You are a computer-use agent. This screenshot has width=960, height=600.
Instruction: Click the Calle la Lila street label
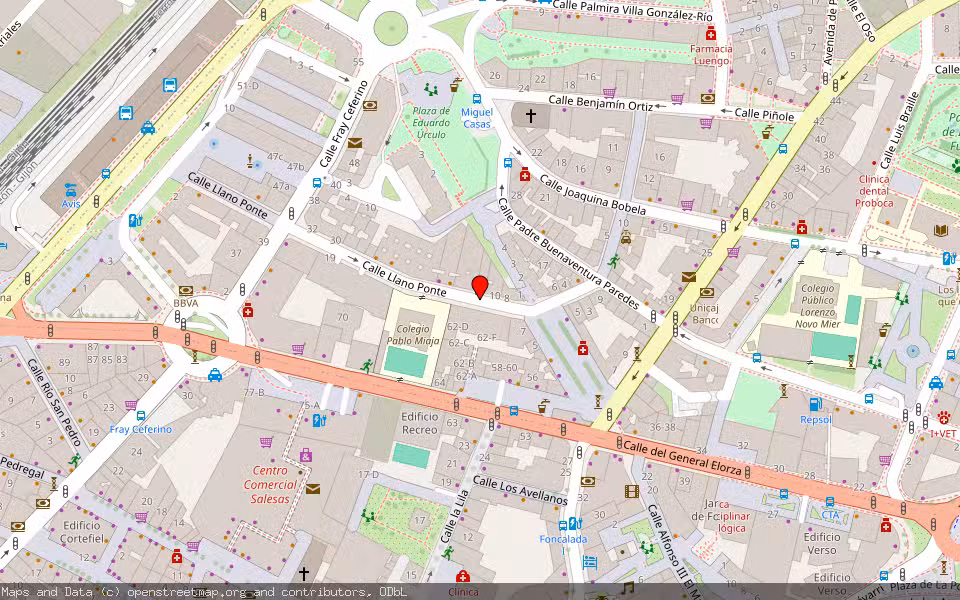(454, 517)
